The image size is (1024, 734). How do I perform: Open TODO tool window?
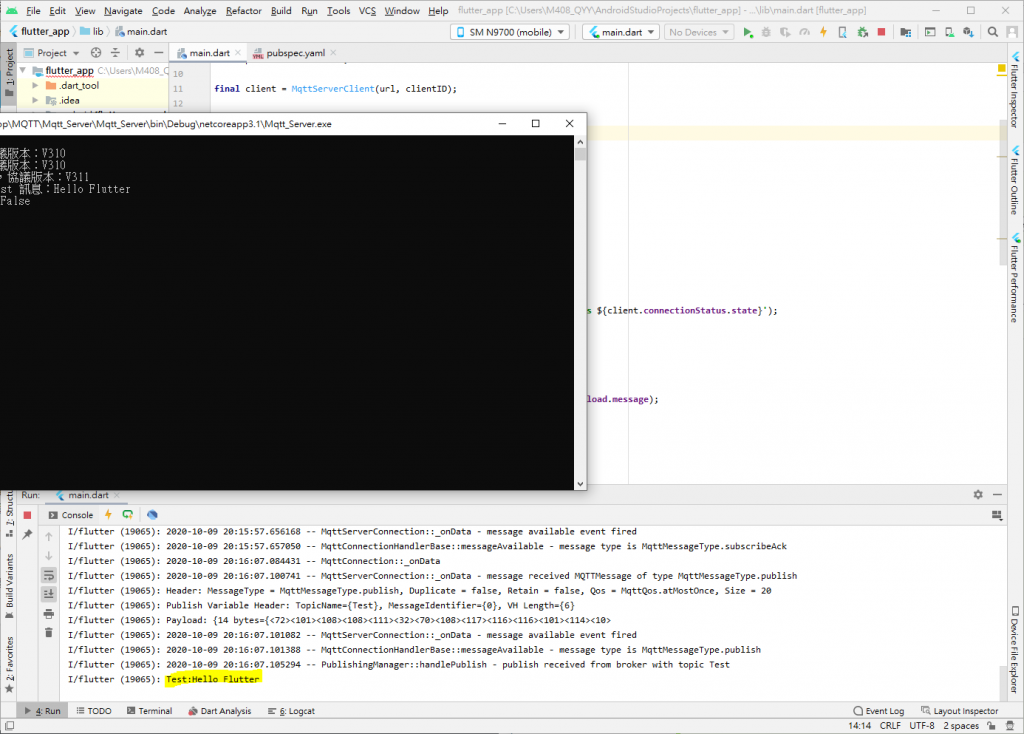[93, 710]
